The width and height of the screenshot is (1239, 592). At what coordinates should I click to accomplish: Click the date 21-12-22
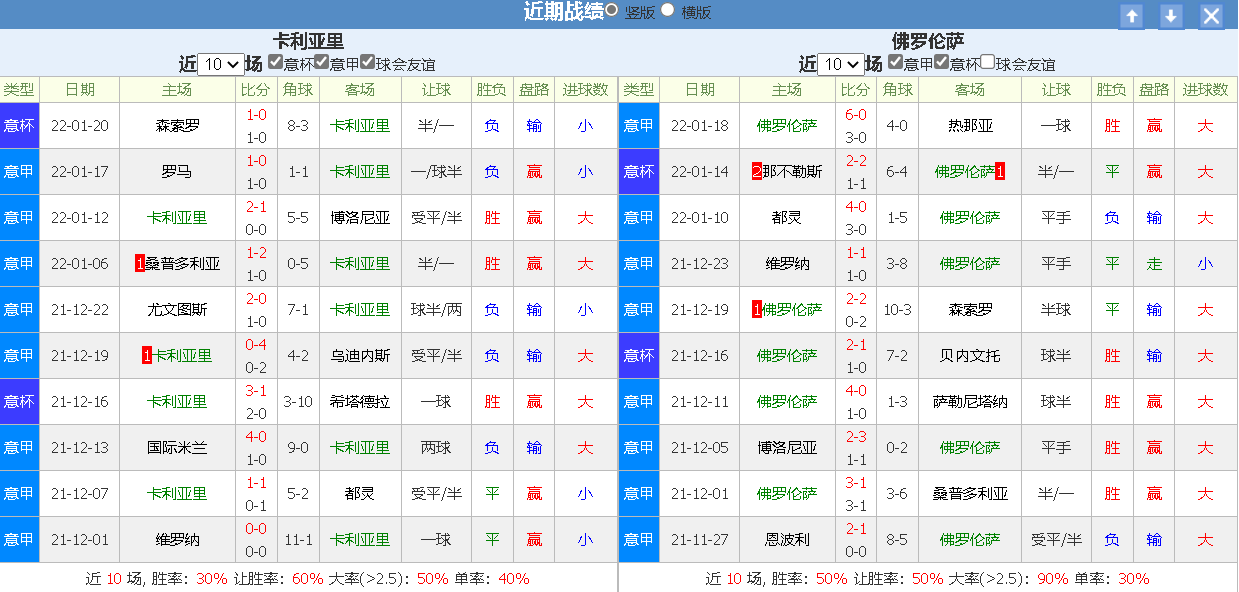click(x=80, y=310)
